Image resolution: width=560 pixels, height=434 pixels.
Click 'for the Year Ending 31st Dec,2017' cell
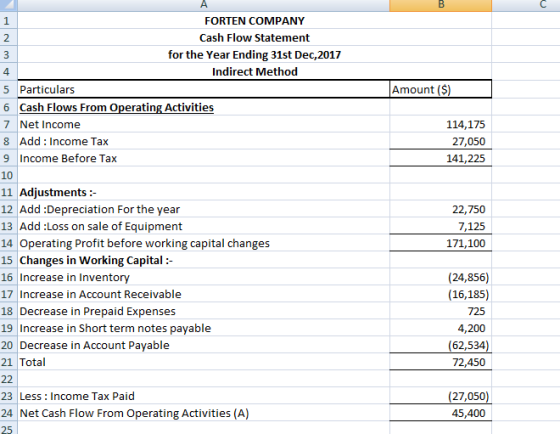[x=254, y=55]
